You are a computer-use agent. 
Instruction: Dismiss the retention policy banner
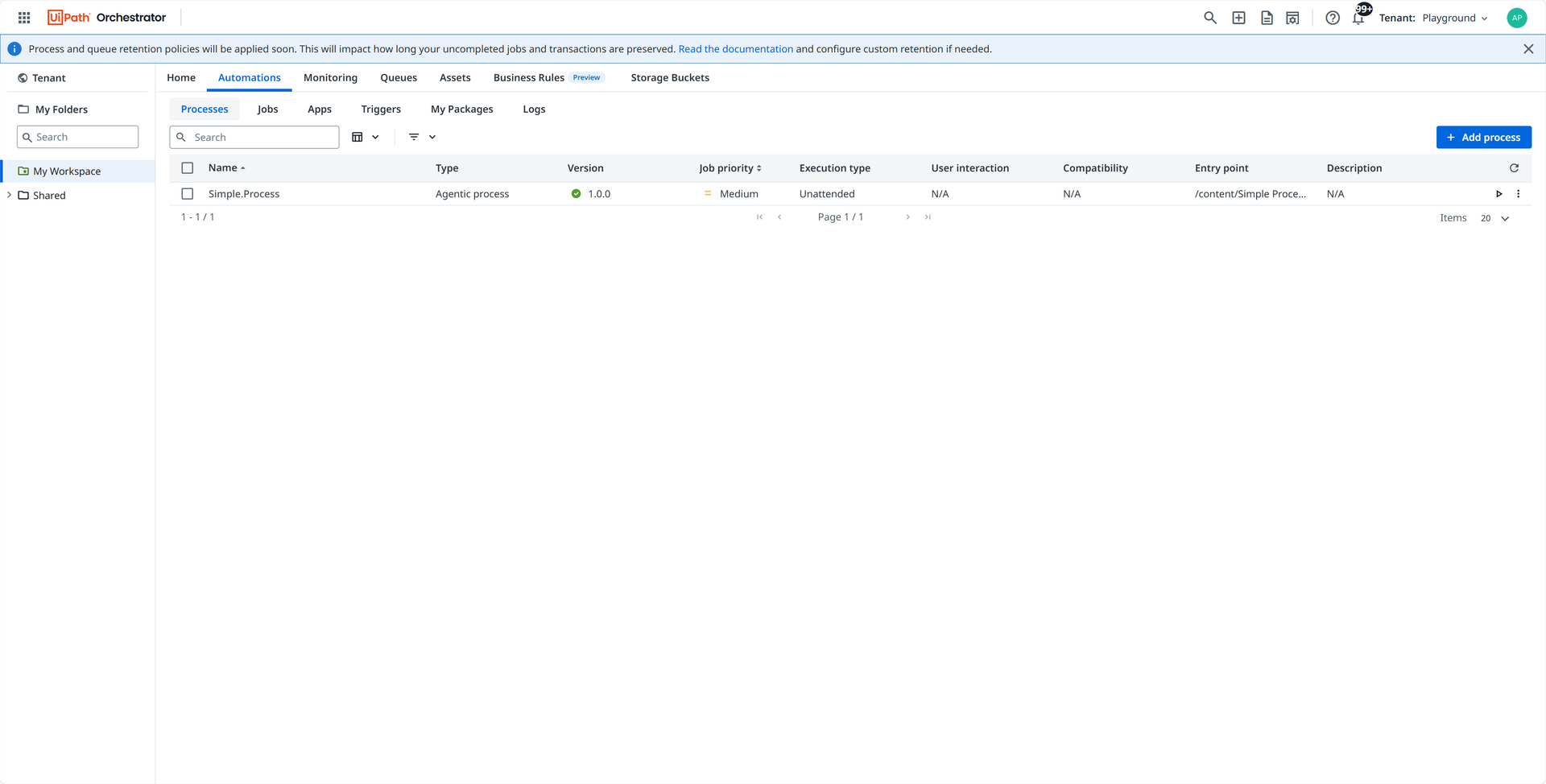(x=1528, y=49)
